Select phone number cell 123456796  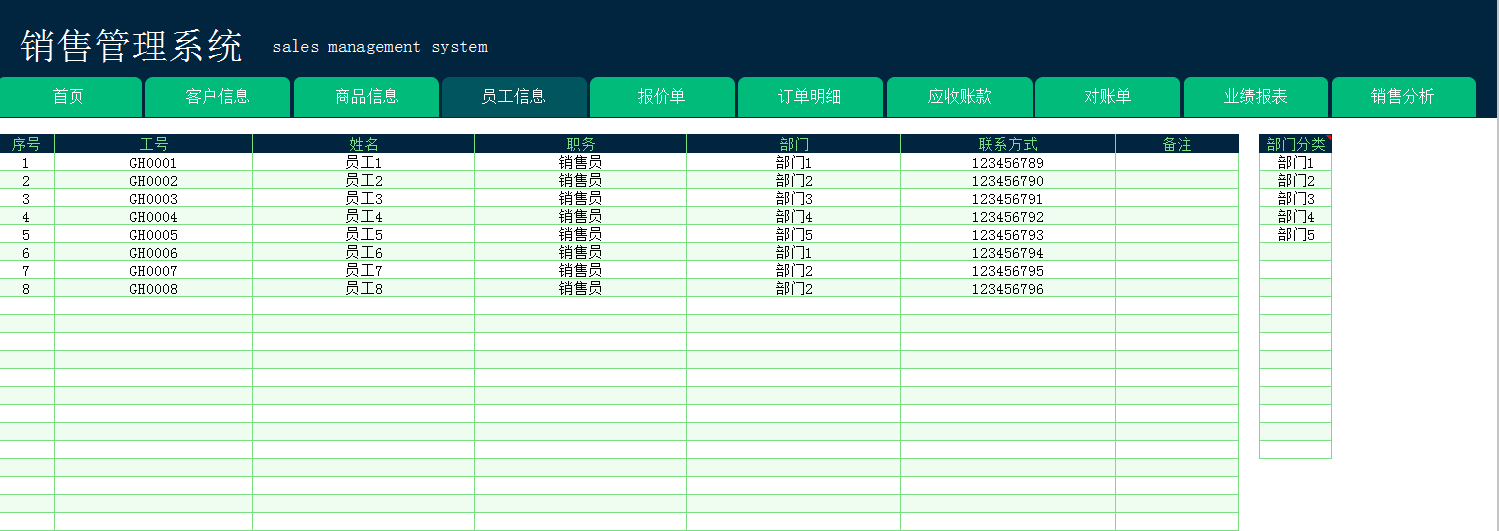[x=1008, y=288]
